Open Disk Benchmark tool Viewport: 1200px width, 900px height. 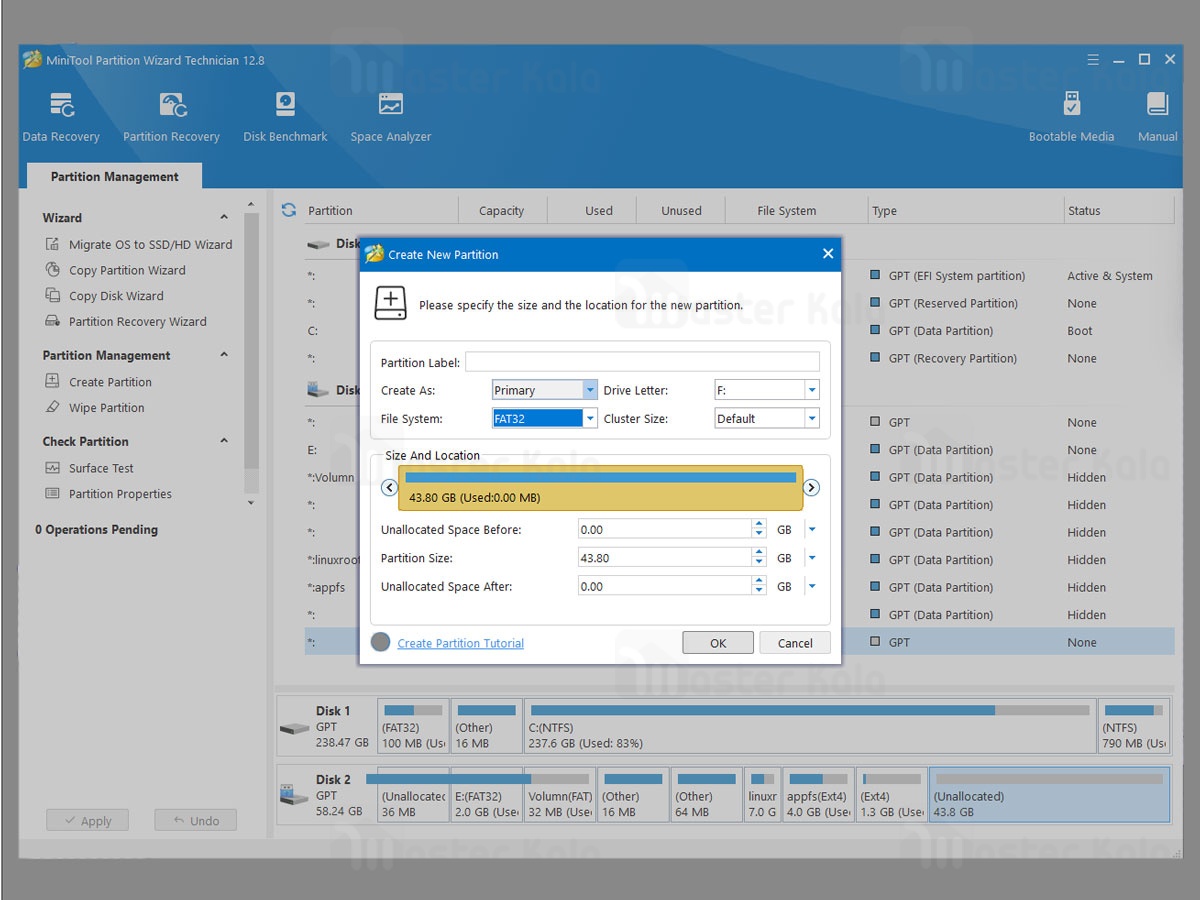click(x=285, y=117)
